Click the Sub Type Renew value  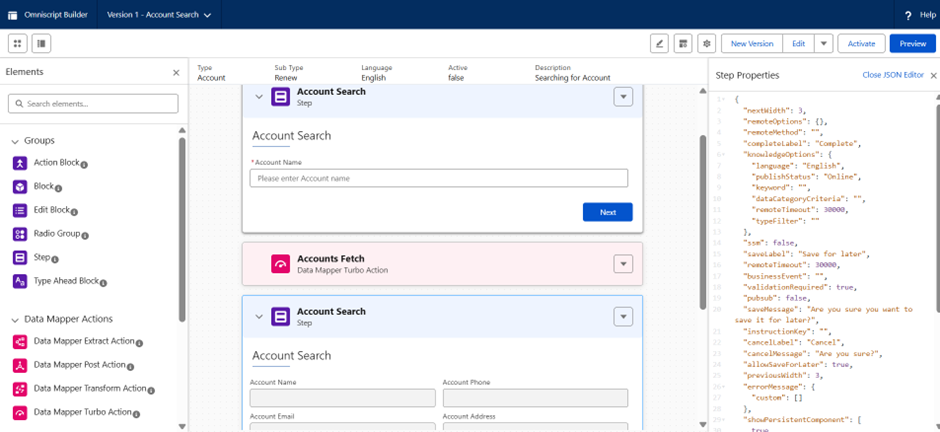tap(286, 78)
